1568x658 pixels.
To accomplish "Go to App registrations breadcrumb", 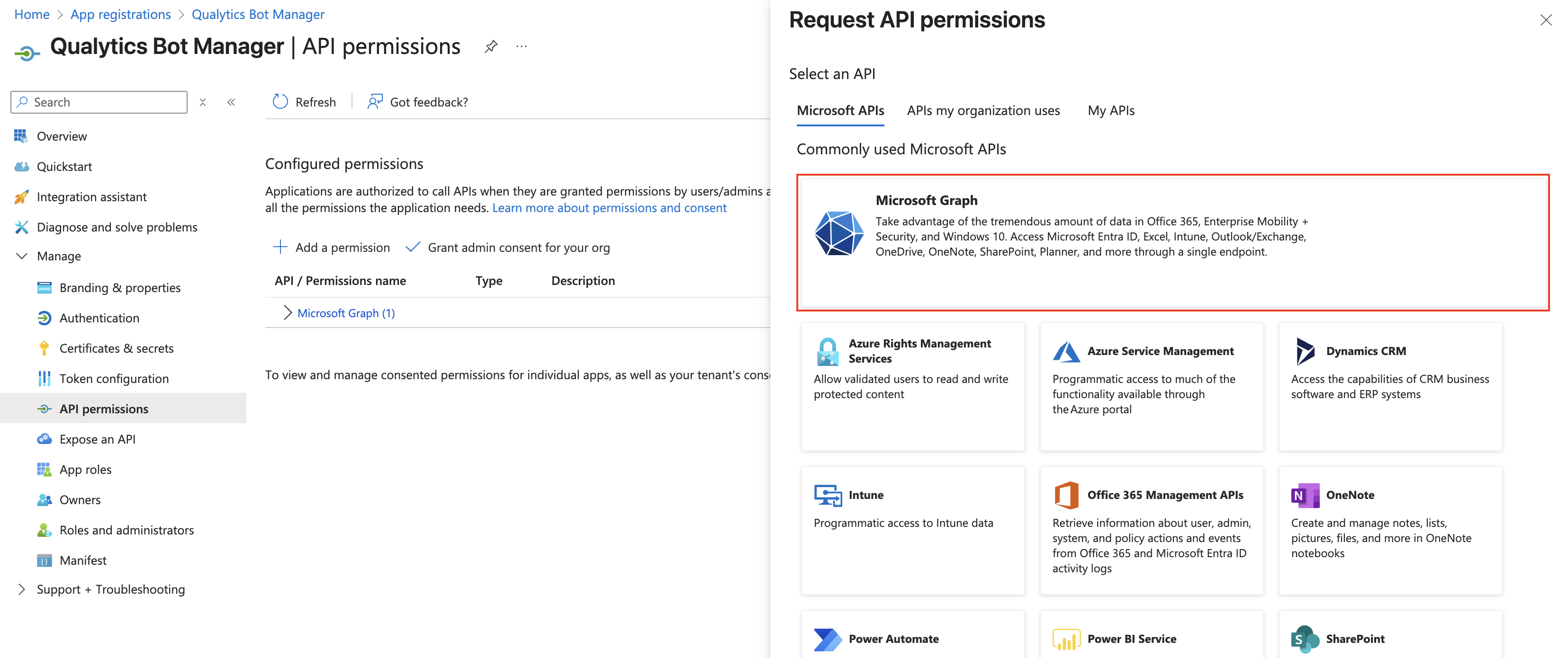I will 120,14.
